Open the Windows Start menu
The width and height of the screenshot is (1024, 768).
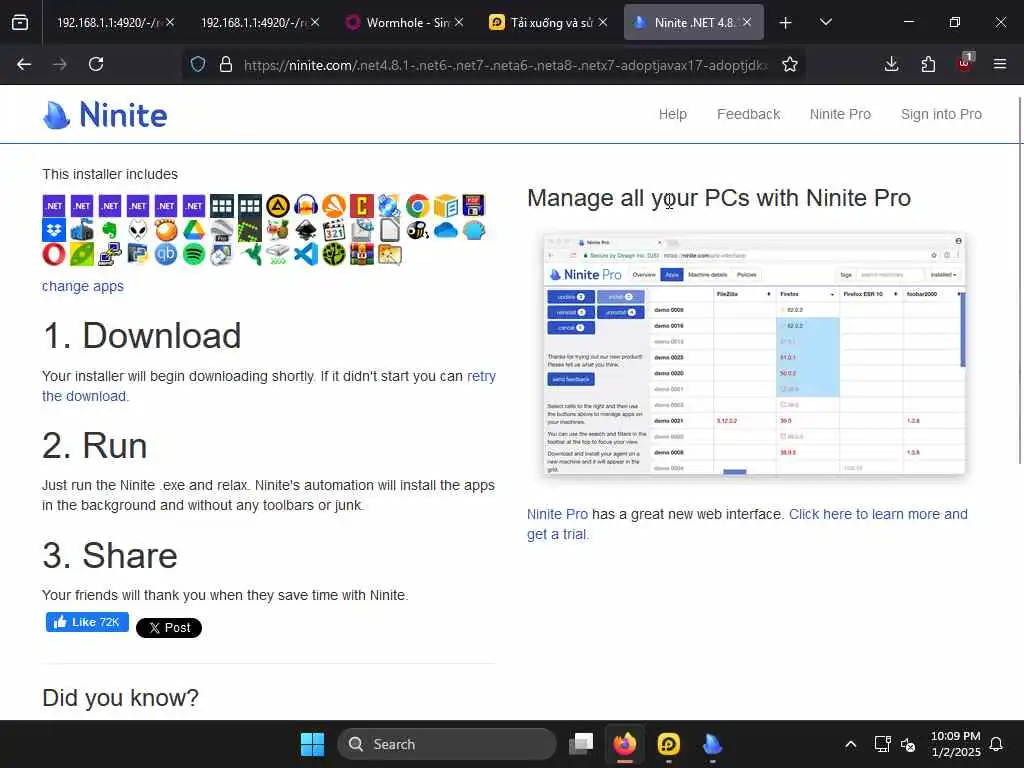312,744
